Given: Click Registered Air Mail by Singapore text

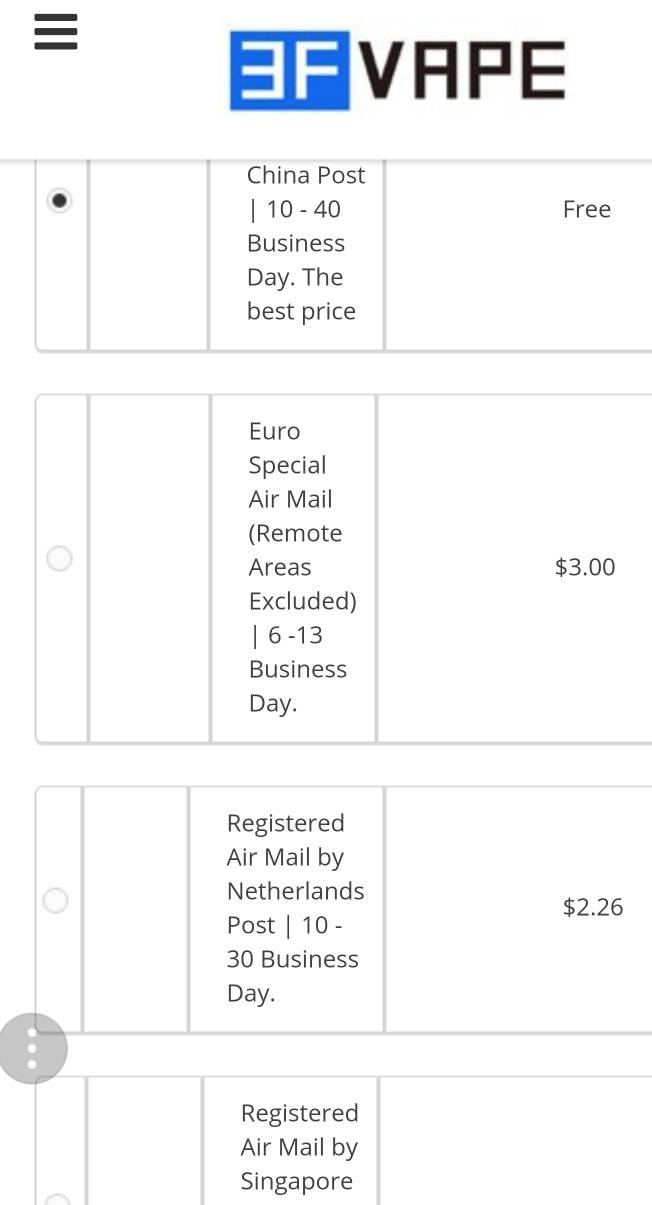Looking at the screenshot, I should 298,1147.
